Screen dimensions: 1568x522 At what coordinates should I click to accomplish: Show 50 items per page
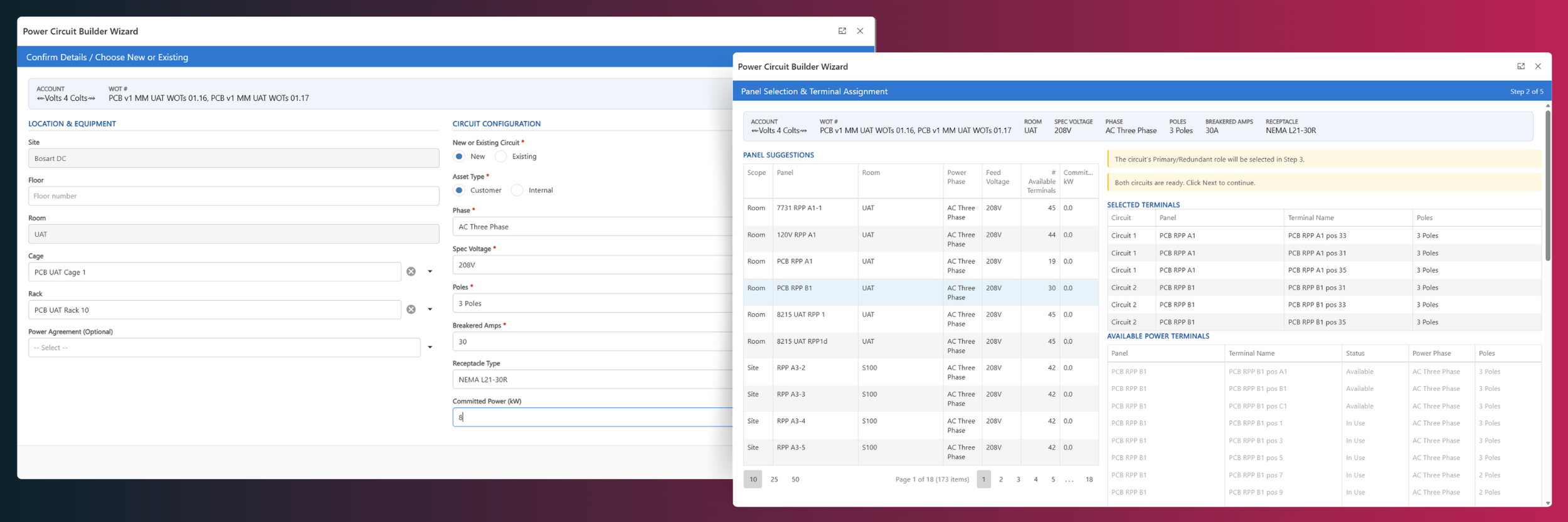pos(795,479)
